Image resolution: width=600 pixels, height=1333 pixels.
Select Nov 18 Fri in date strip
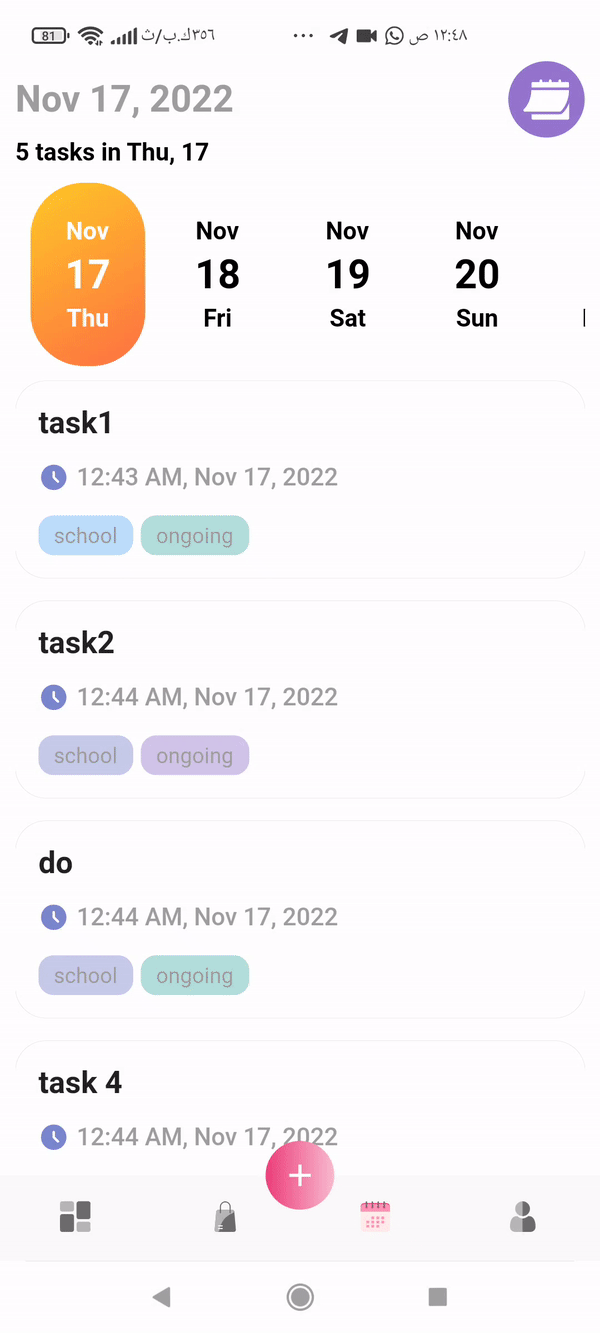click(x=217, y=274)
